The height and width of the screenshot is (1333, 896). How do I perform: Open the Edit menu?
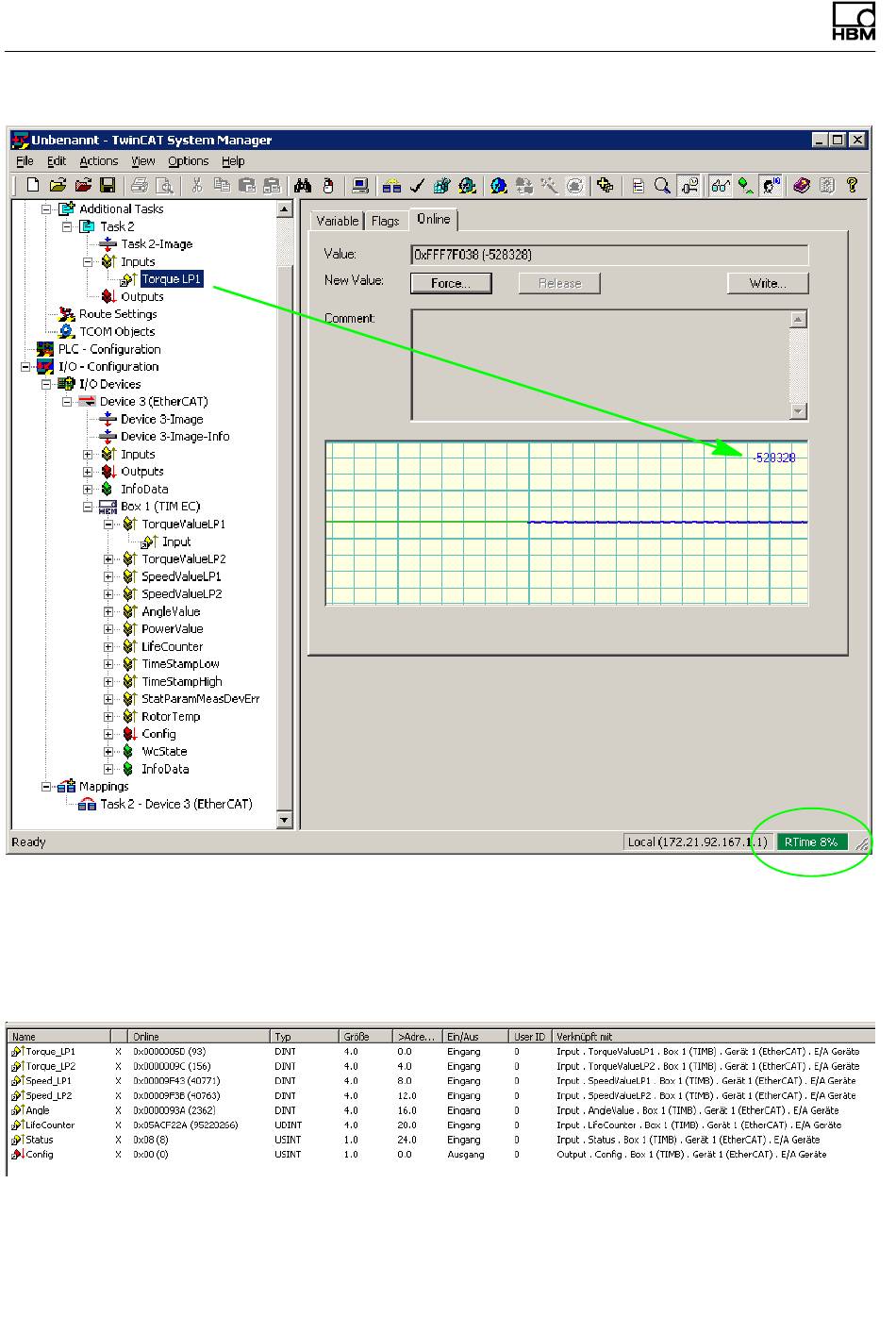click(57, 161)
